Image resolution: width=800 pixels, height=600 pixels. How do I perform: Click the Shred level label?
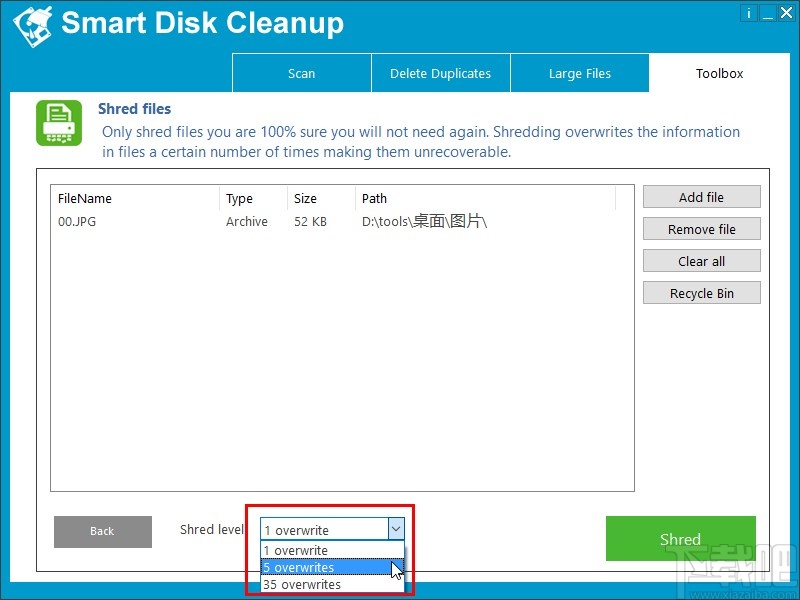[x=212, y=530]
